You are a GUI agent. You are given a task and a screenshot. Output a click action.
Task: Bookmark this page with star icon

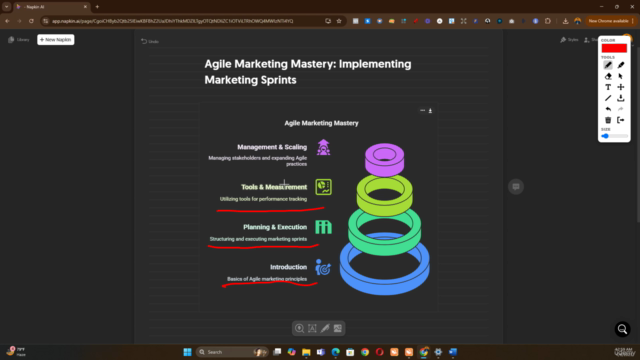click(339, 21)
